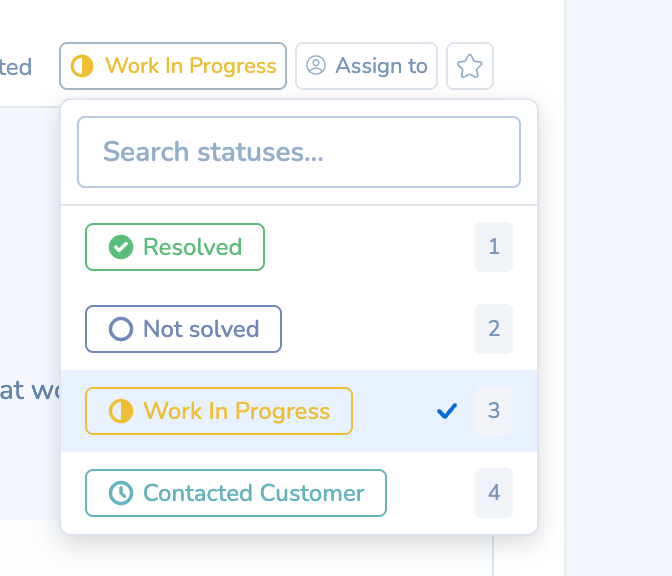
Task: Click shortcut badge number 4
Action: (494, 493)
